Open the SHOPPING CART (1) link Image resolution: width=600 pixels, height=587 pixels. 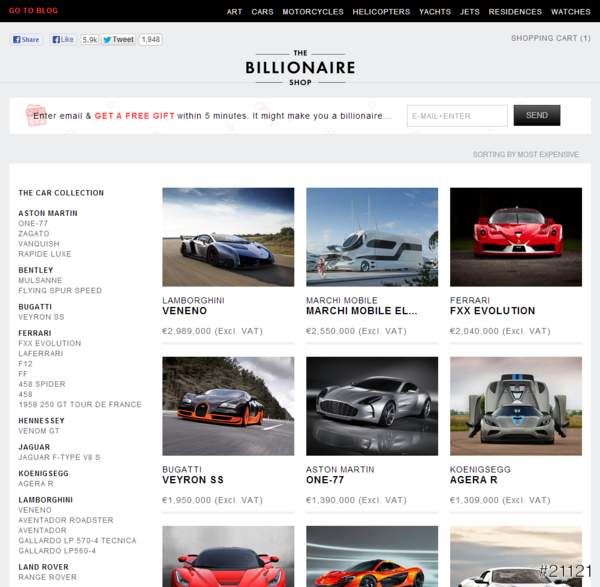[551, 38]
